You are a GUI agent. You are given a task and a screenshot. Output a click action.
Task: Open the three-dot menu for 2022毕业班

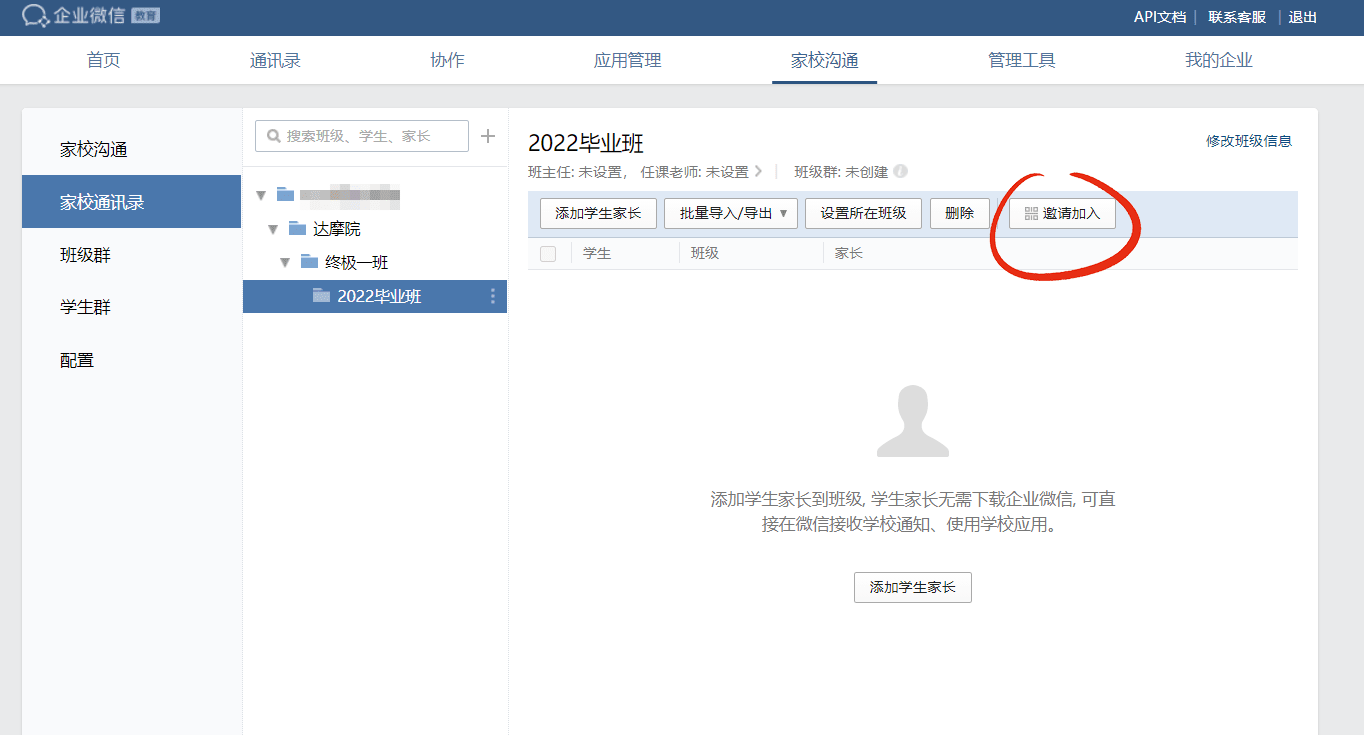point(492,296)
